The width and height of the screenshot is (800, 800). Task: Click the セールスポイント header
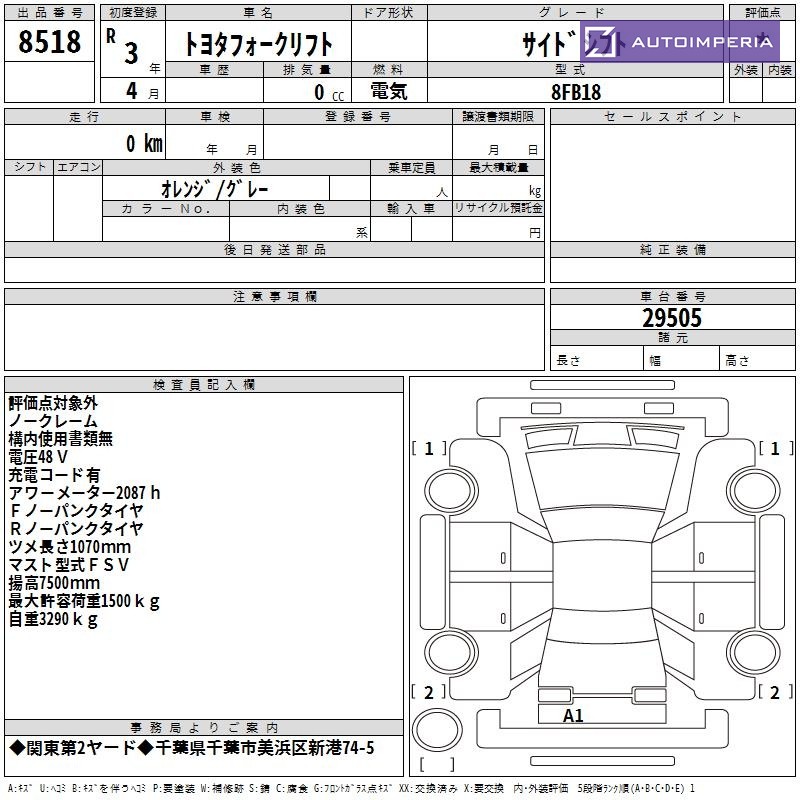tap(672, 116)
